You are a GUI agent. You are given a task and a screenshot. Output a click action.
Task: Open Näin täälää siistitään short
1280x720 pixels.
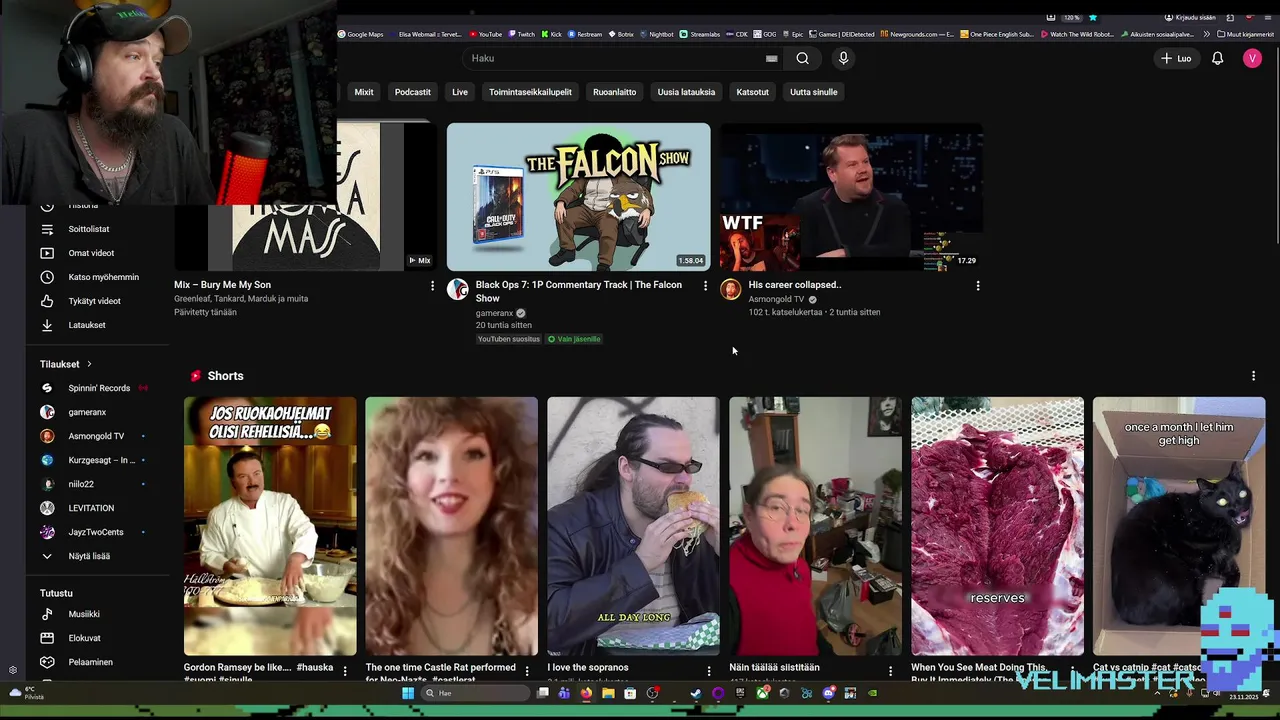pos(815,526)
